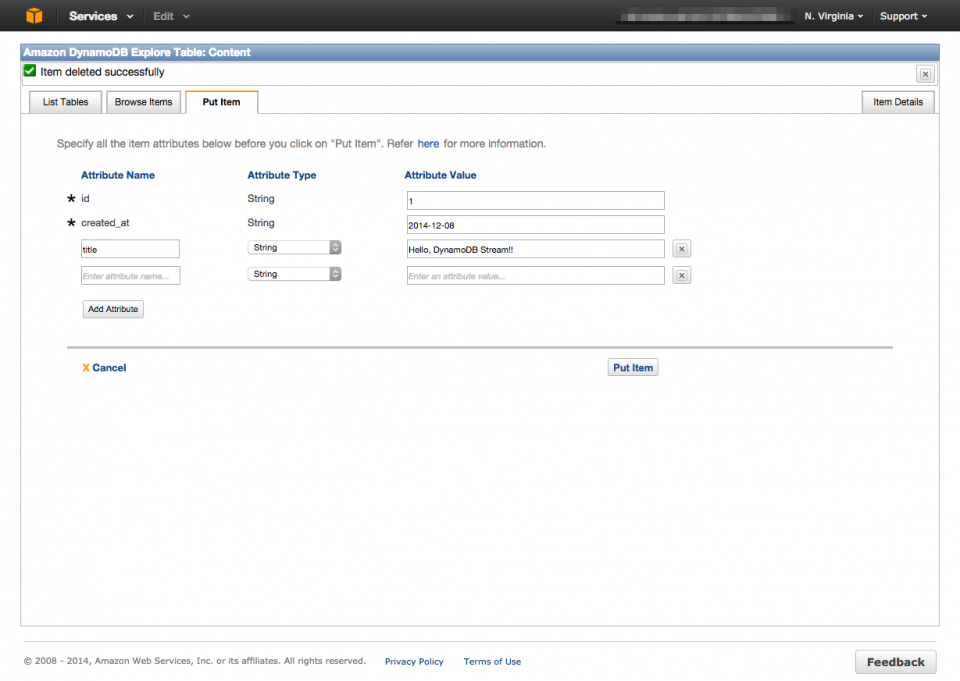Open the N. Virginia region dropdown

point(833,17)
